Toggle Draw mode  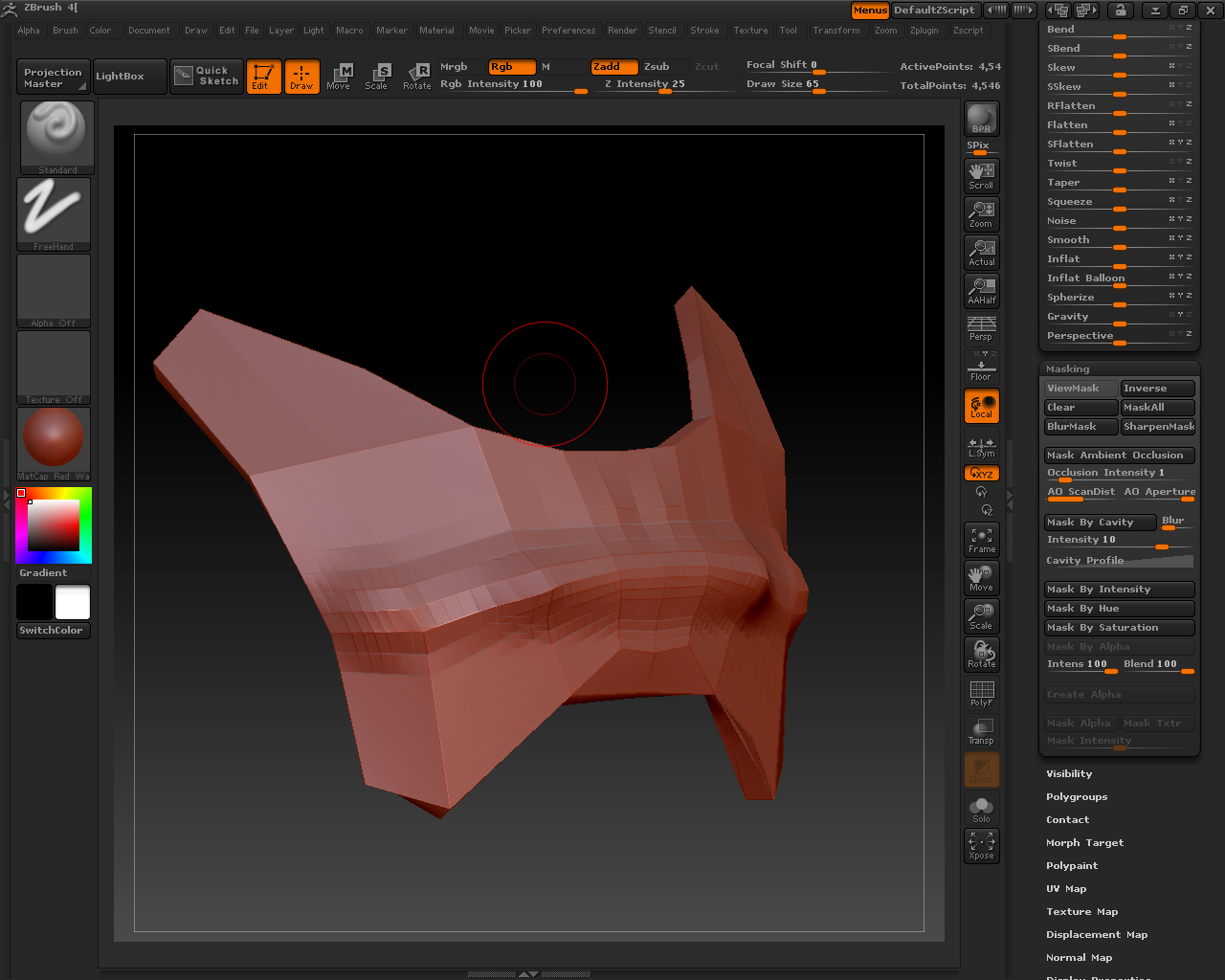tap(301, 77)
